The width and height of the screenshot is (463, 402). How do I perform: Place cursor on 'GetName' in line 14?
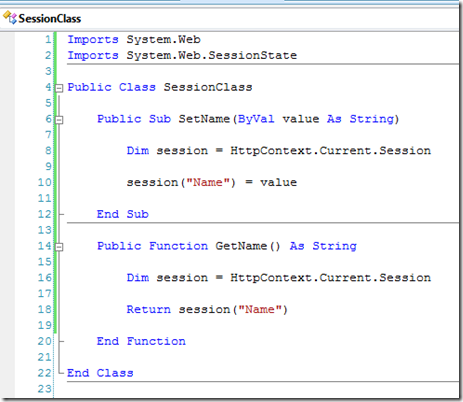click(241, 246)
